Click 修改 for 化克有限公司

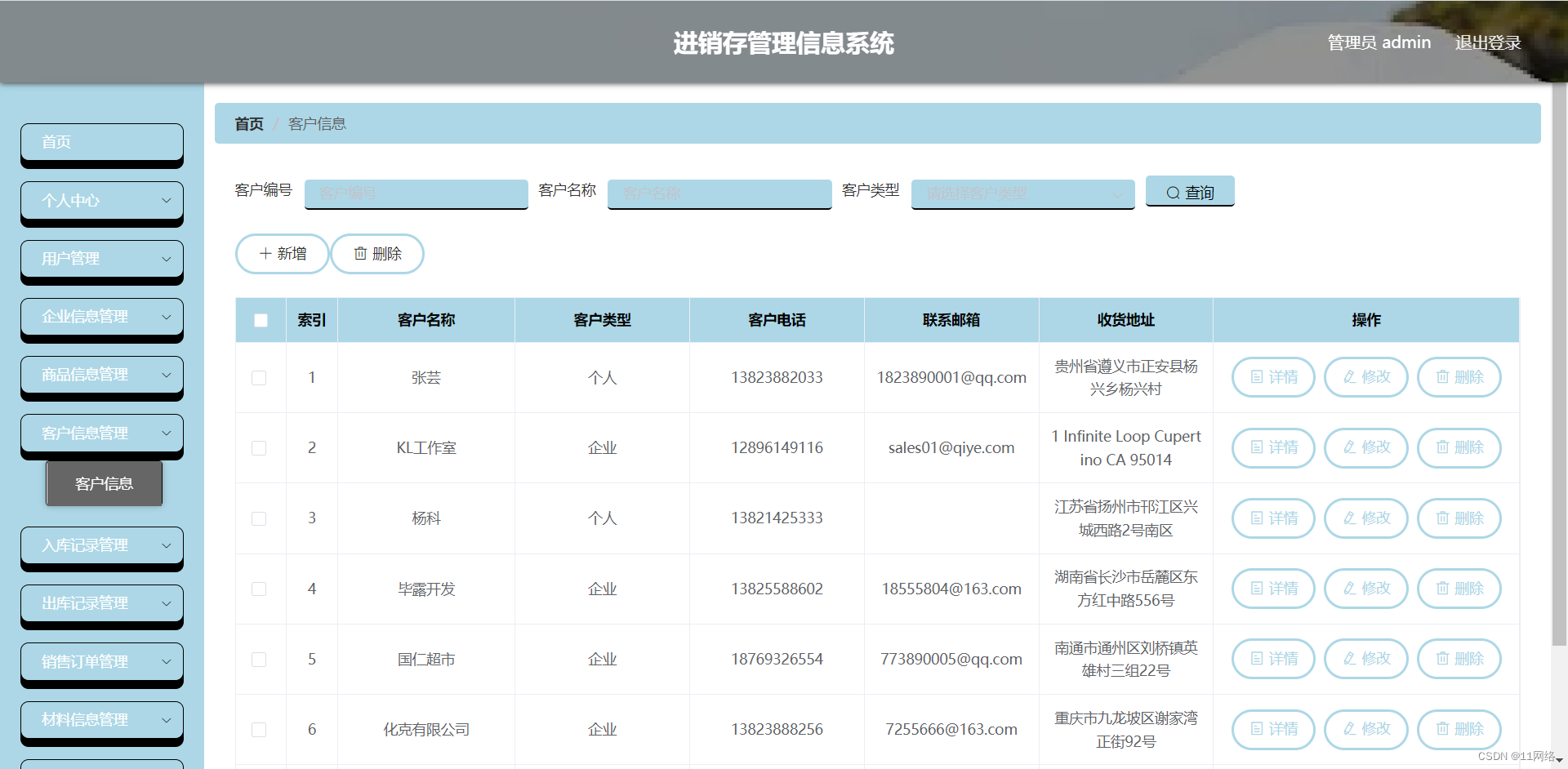click(1366, 729)
